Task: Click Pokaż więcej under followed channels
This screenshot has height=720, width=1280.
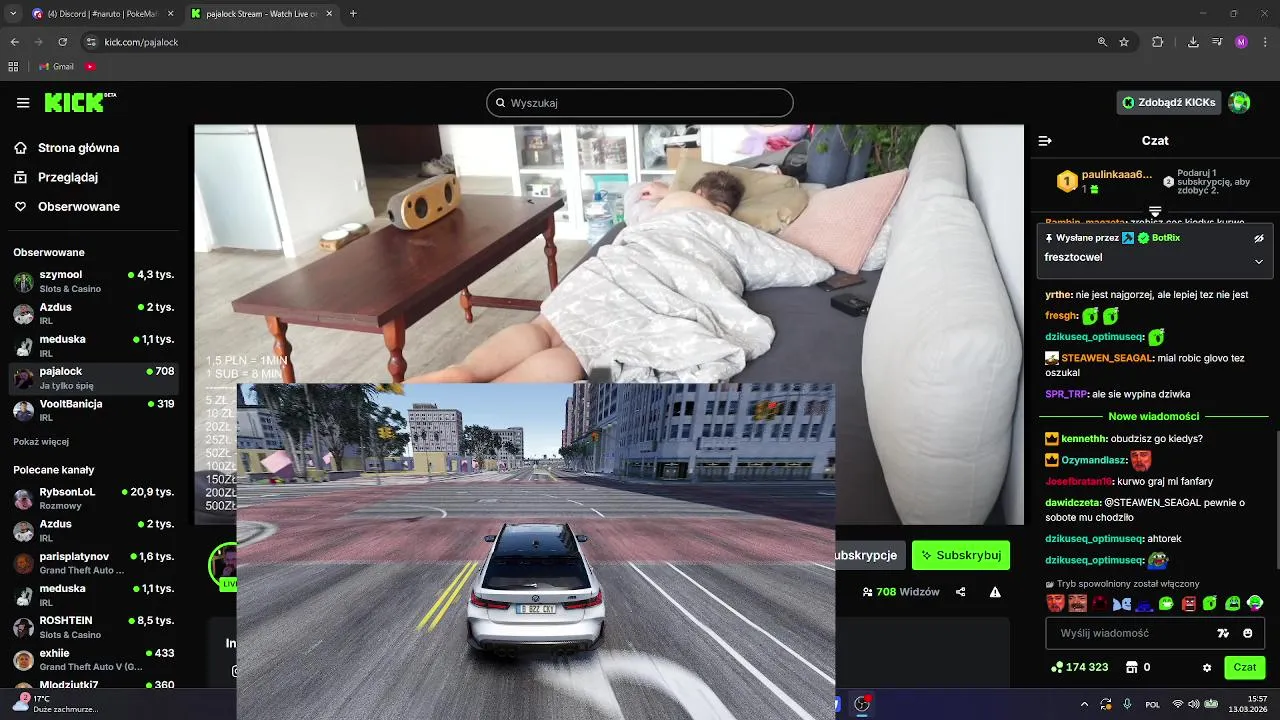Action: coord(41,442)
